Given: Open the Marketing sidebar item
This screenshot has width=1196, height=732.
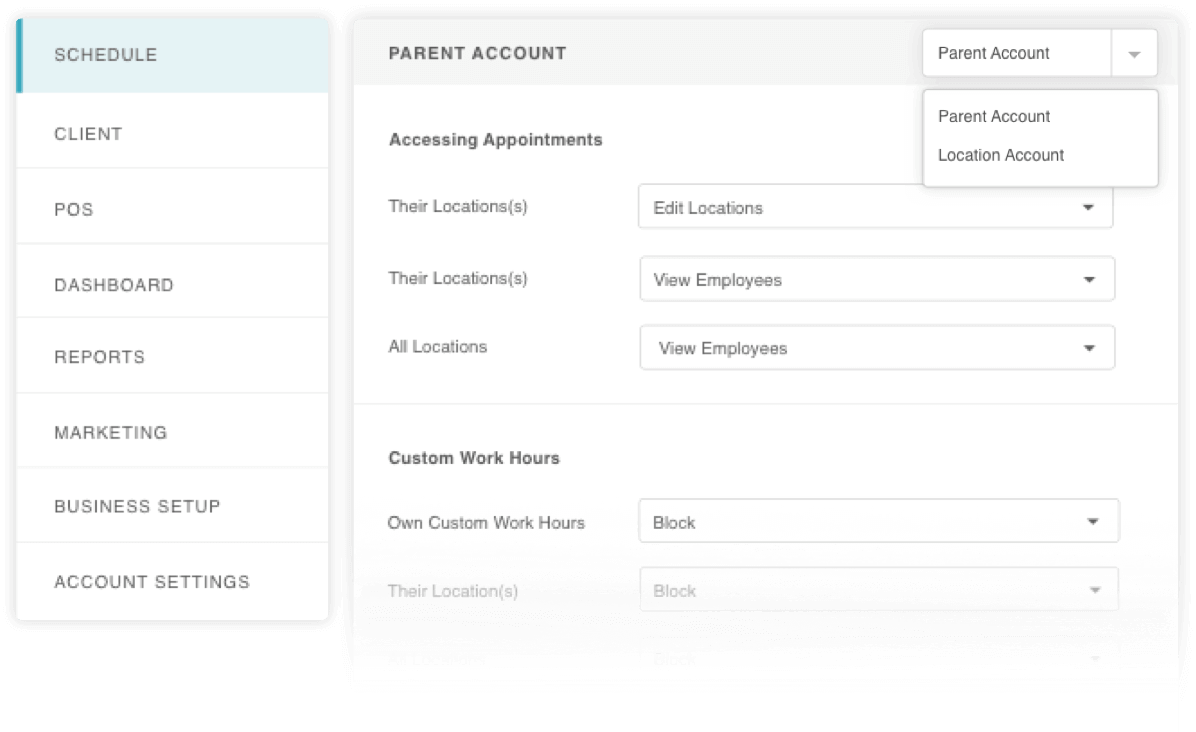Looking at the screenshot, I should pos(172,431).
